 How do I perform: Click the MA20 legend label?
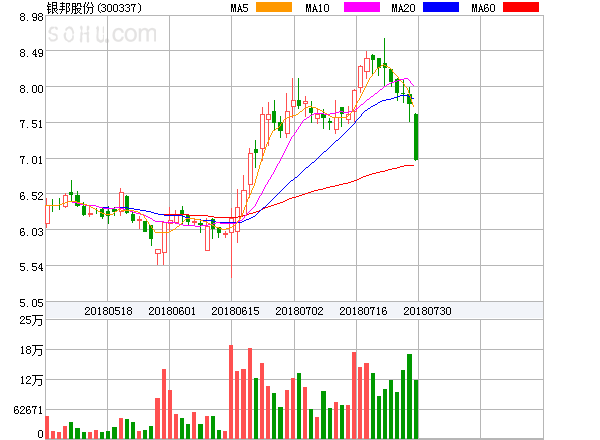403,8
